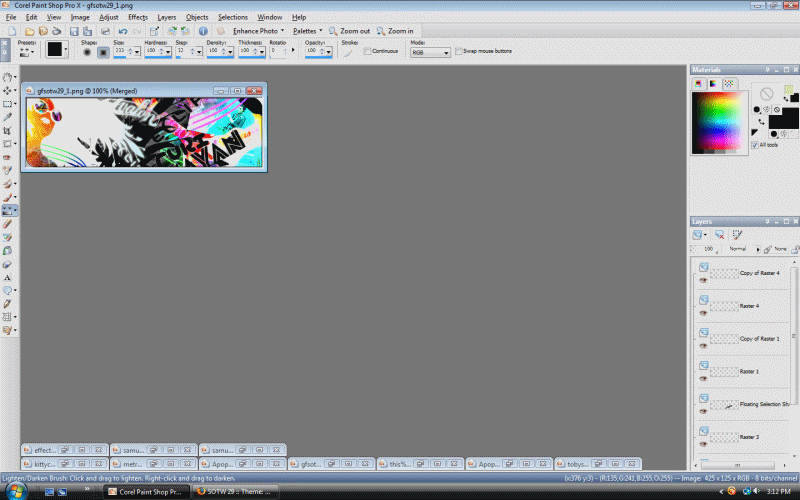Screen dimensions: 800x500
Task: Click the Open folder icon
Action: [30, 31]
